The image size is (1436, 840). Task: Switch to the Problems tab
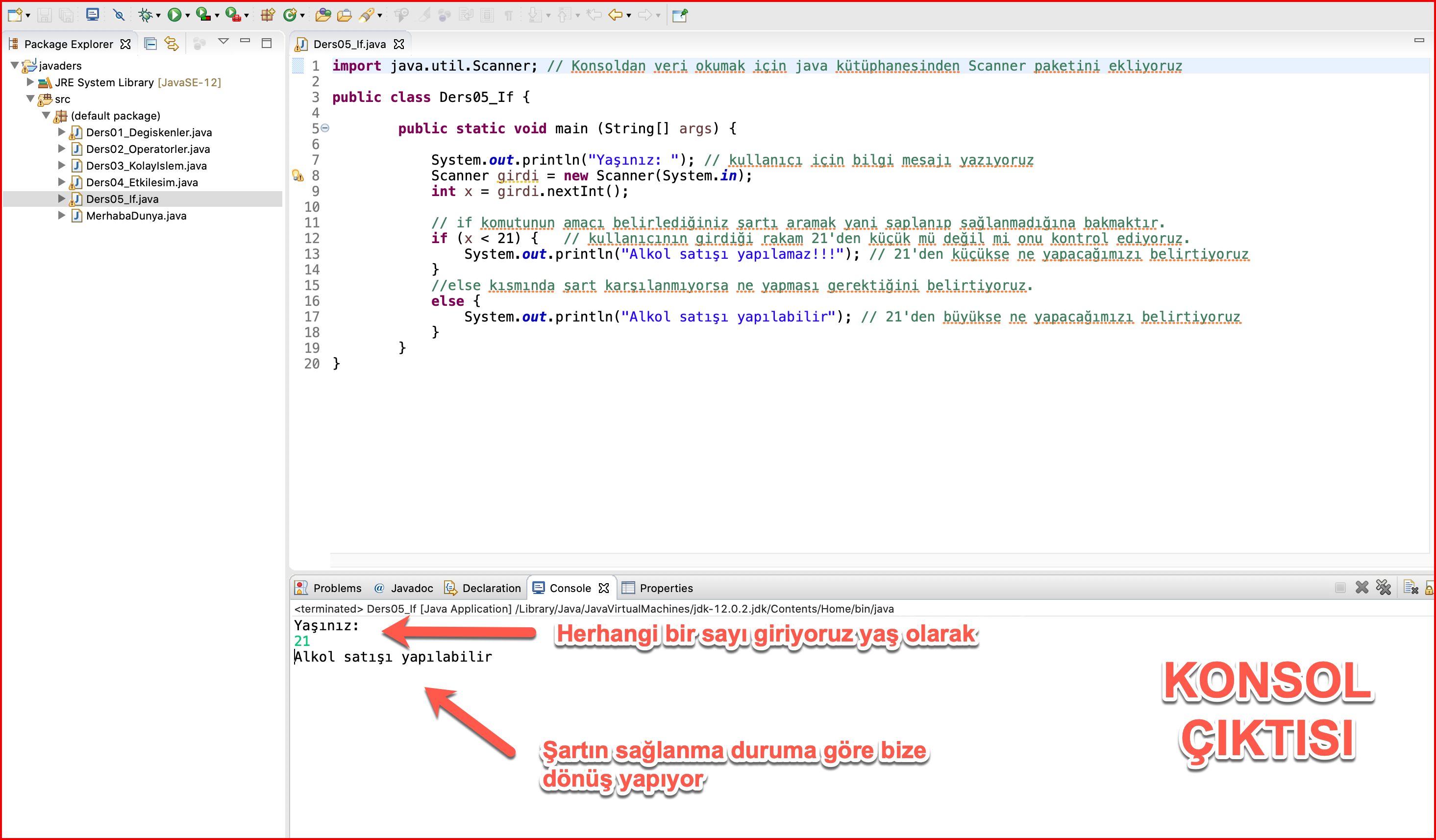329,588
